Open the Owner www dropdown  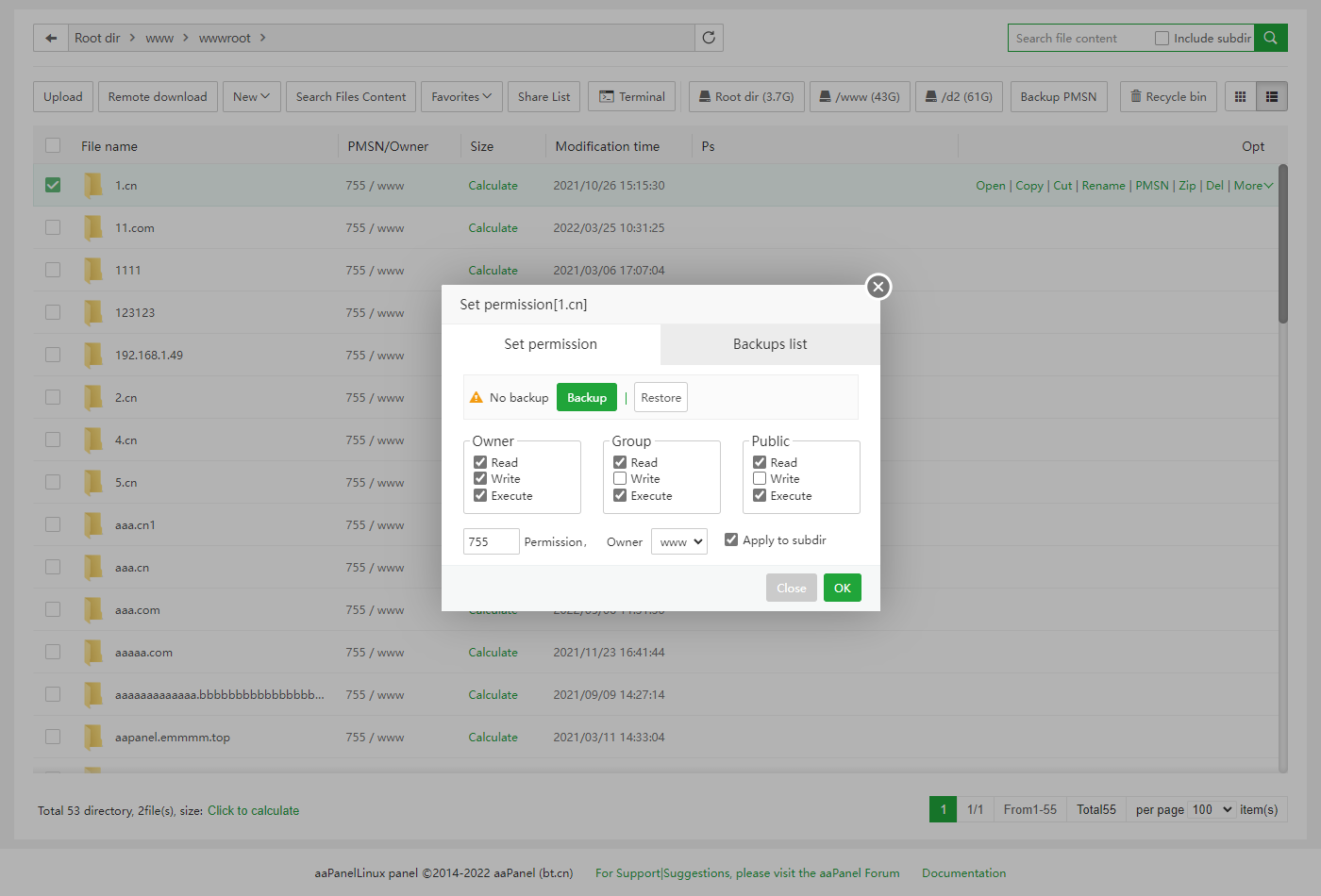click(679, 541)
